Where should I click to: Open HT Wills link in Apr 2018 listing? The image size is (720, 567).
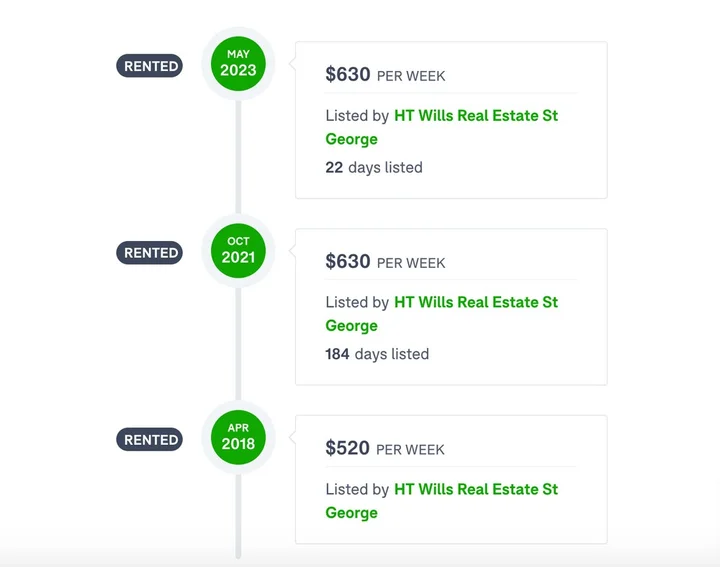[x=475, y=490]
